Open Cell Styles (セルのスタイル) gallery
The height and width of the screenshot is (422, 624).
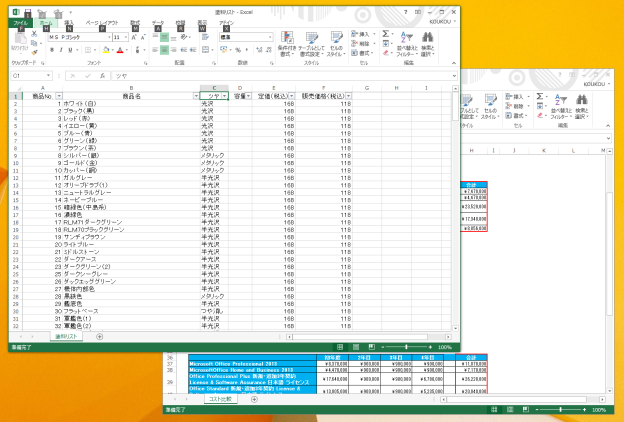(x=336, y=38)
